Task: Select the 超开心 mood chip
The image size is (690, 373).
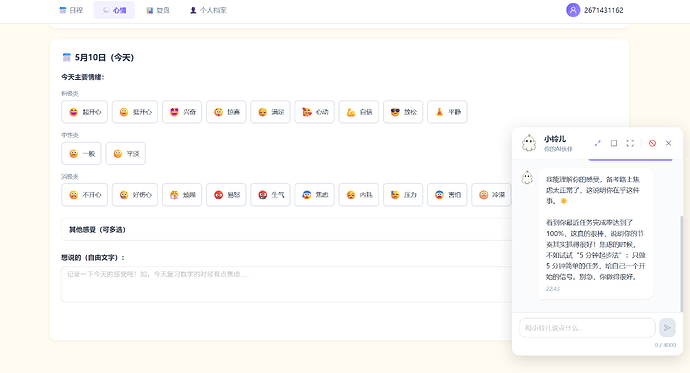Action: click(84, 112)
